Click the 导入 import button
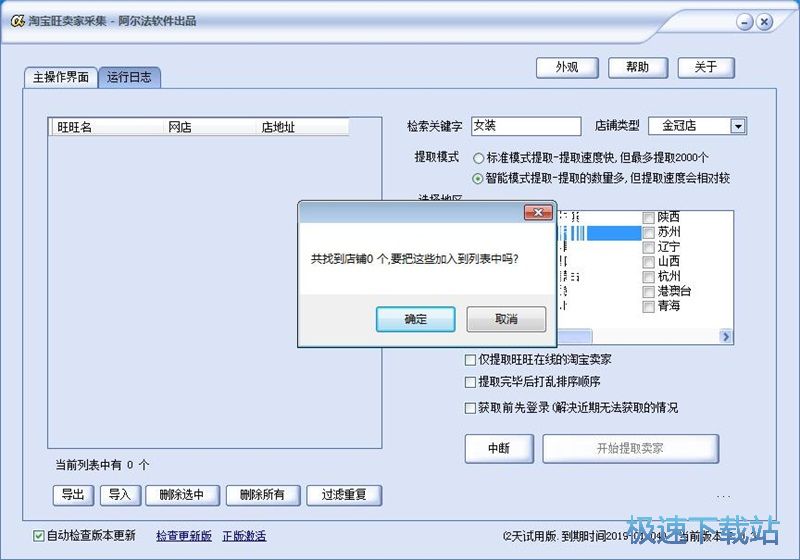The height and width of the screenshot is (560, 800). click(120, 495)
